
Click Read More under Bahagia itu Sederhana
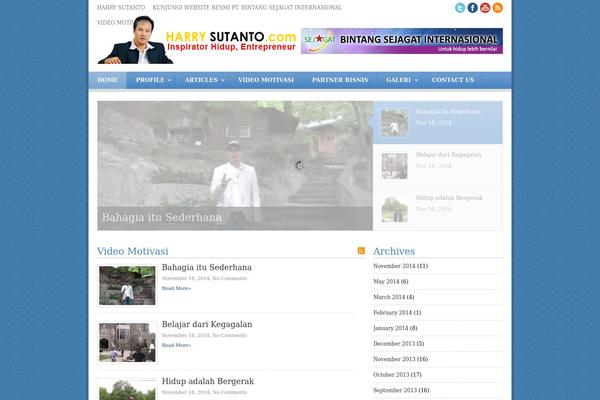(x=176, y=288)
